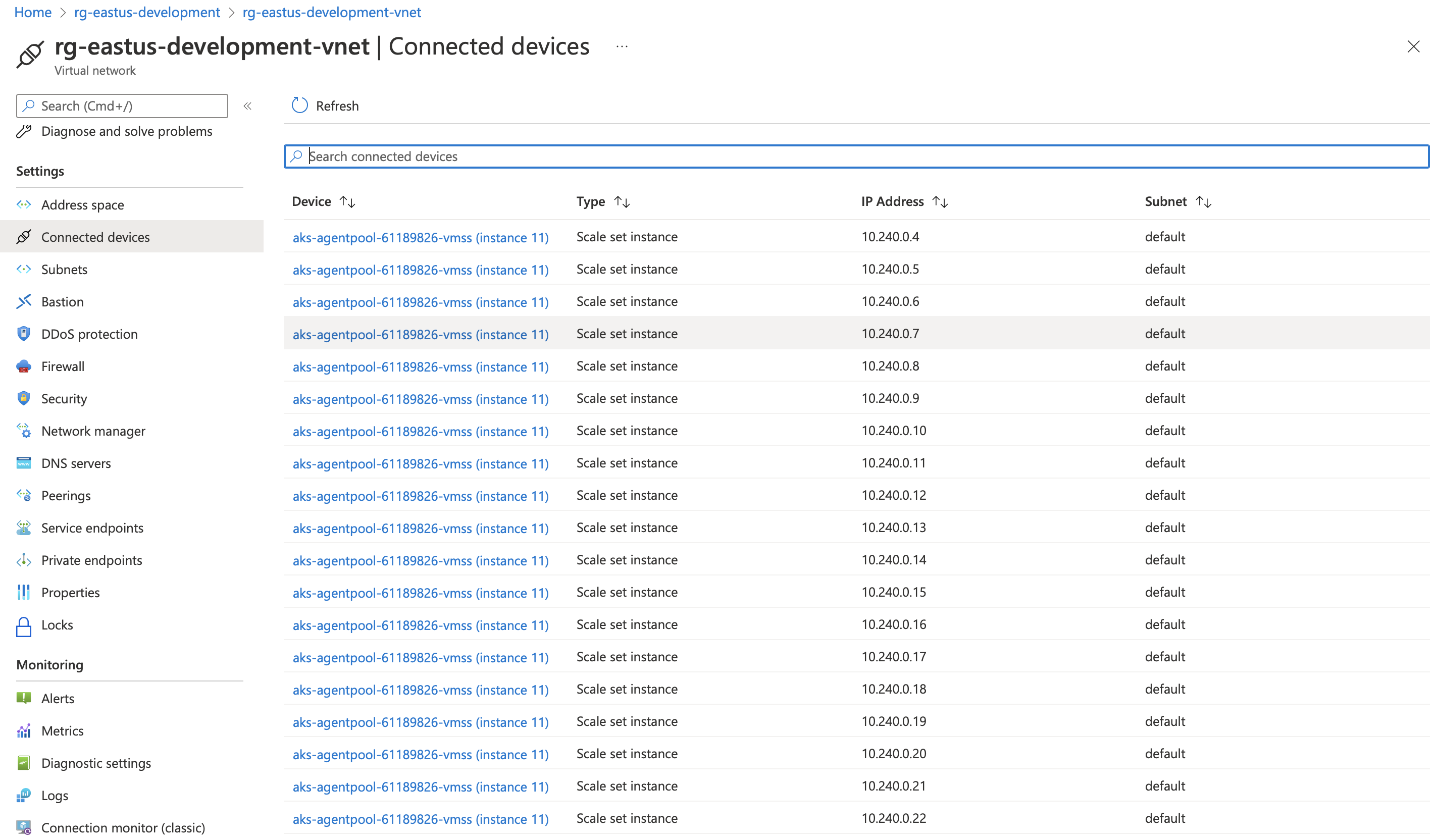
Task: Collapse the left sidebar using the double chevron
Action: pyautogui.click(x=248, y=106)
